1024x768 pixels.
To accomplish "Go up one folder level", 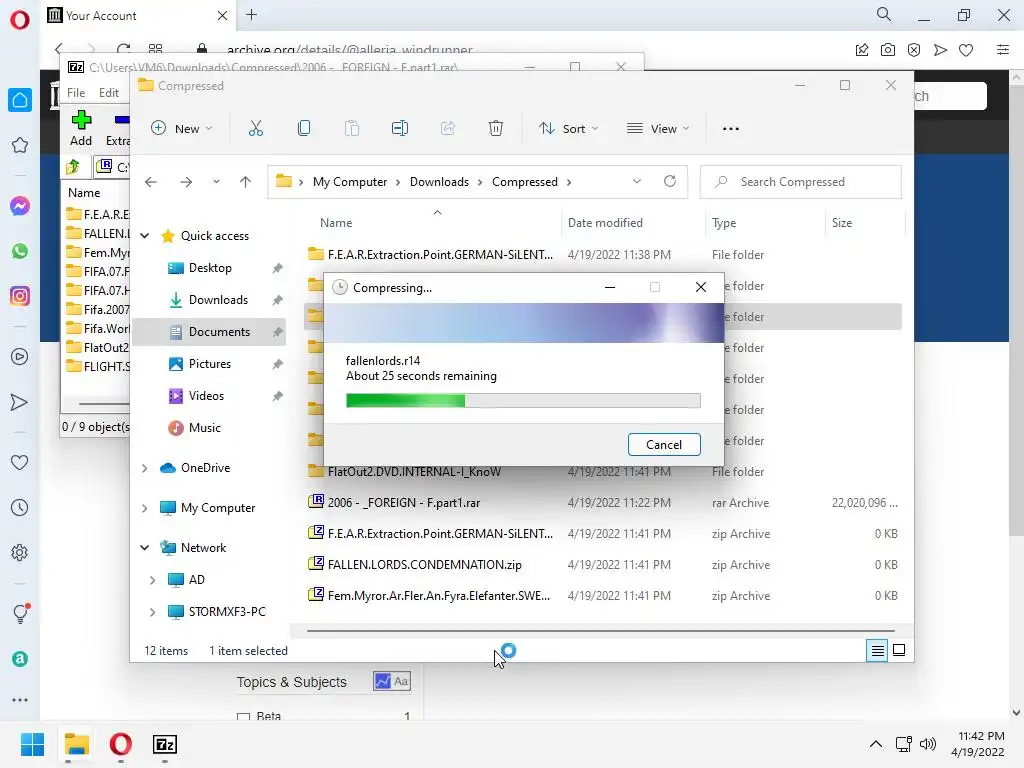I will 245,182.
